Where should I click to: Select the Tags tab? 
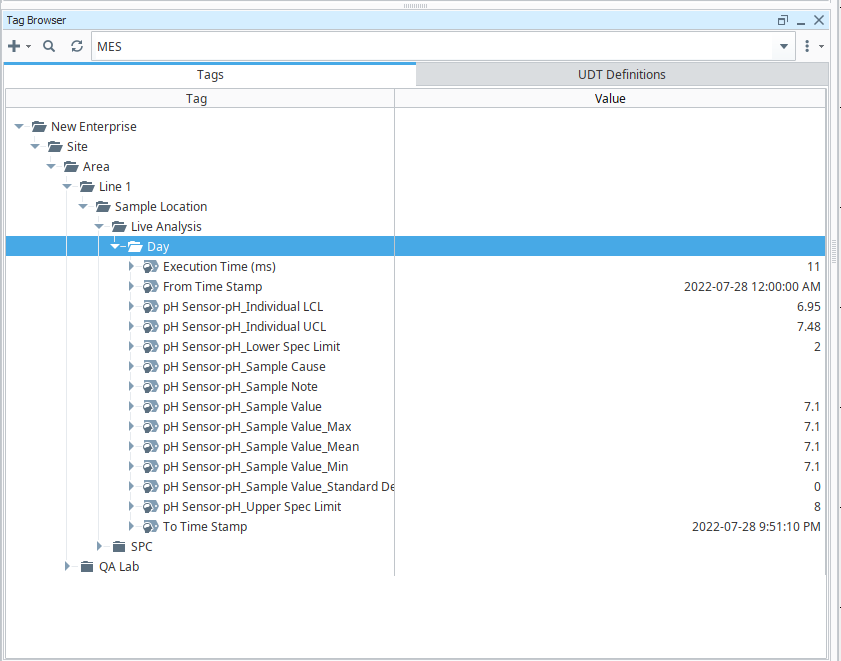point(210,75)
